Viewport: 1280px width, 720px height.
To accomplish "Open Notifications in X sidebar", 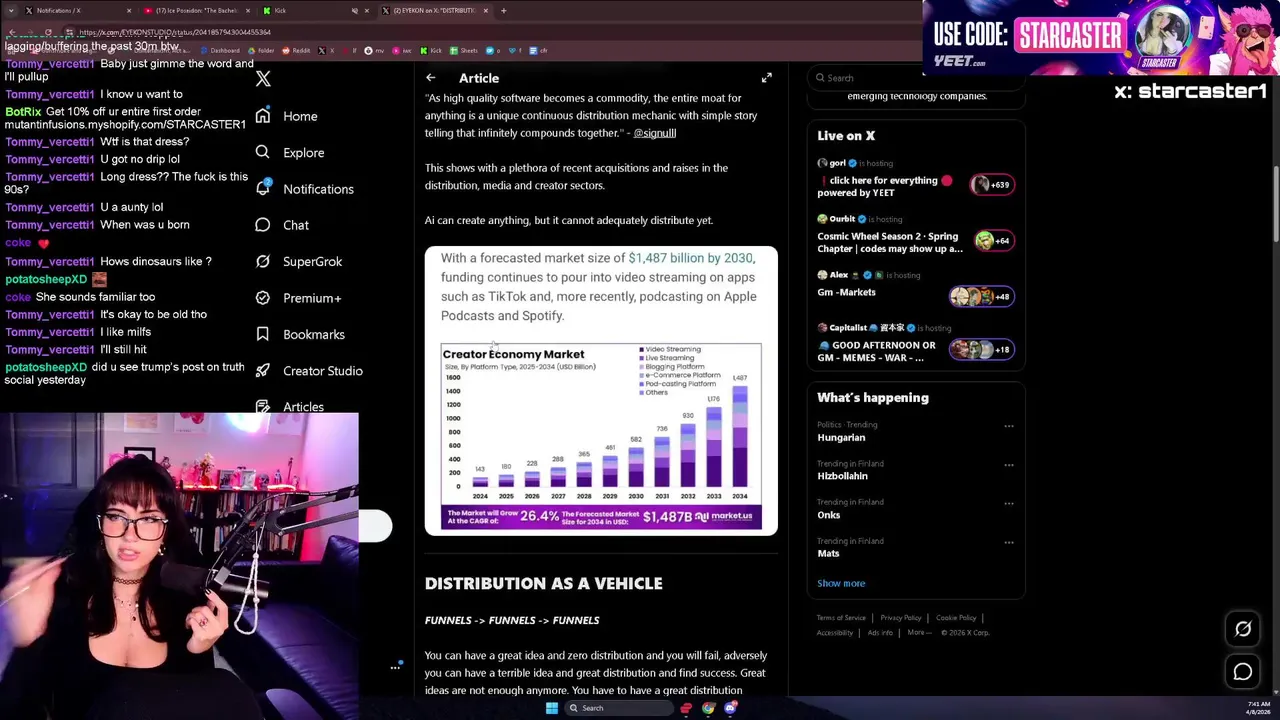I will 304,189.
